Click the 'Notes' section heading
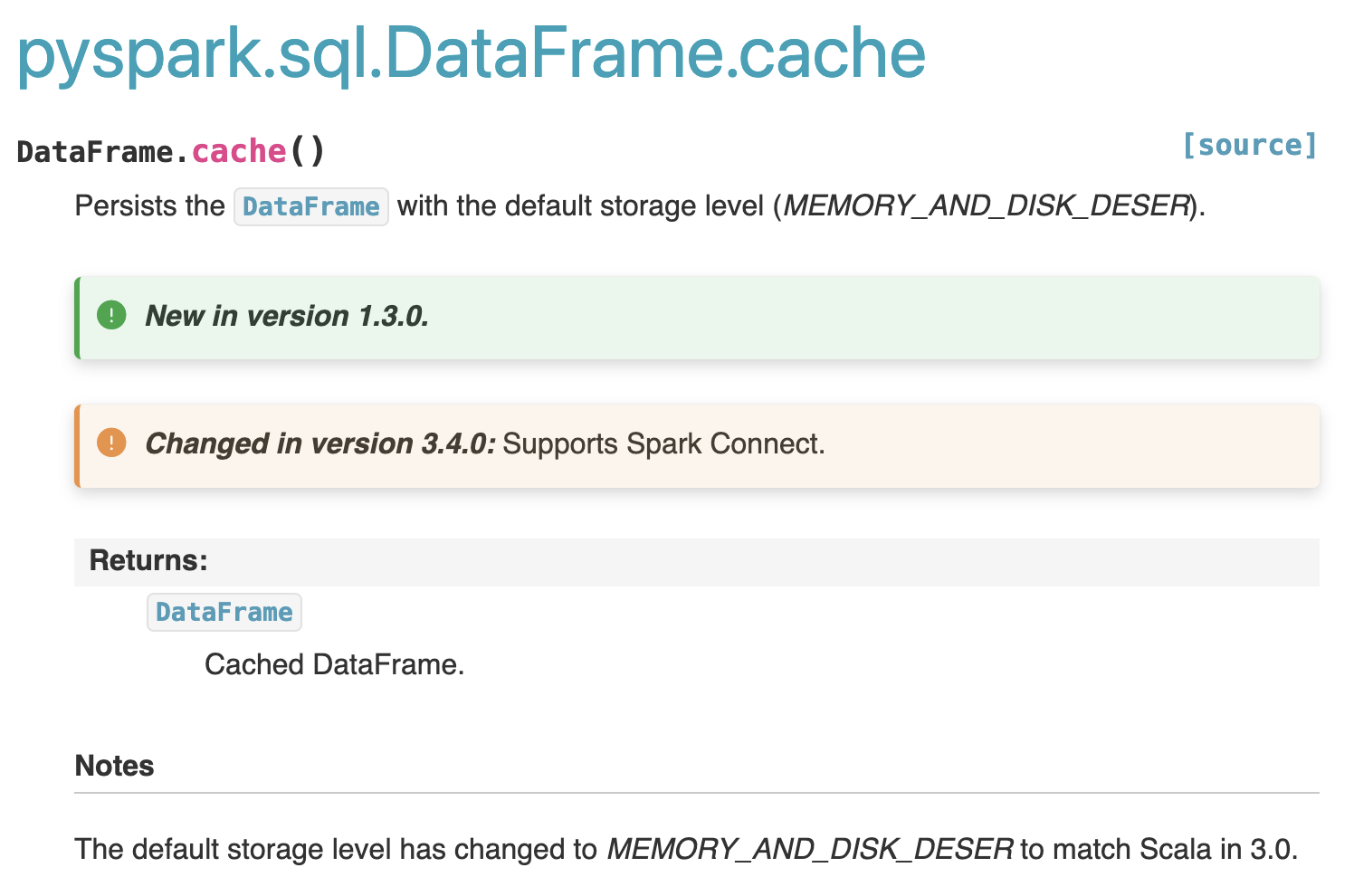 pos(114,766)
